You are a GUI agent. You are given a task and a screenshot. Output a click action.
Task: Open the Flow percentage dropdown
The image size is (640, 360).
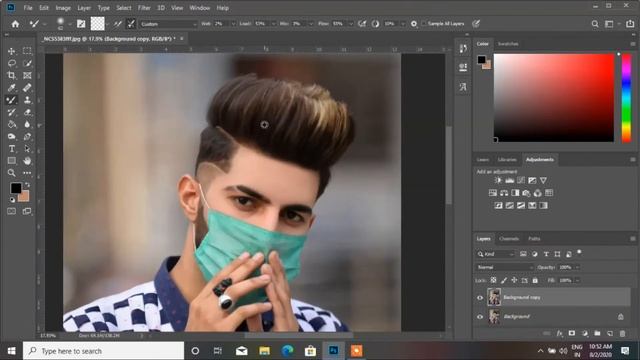(350, 24)
